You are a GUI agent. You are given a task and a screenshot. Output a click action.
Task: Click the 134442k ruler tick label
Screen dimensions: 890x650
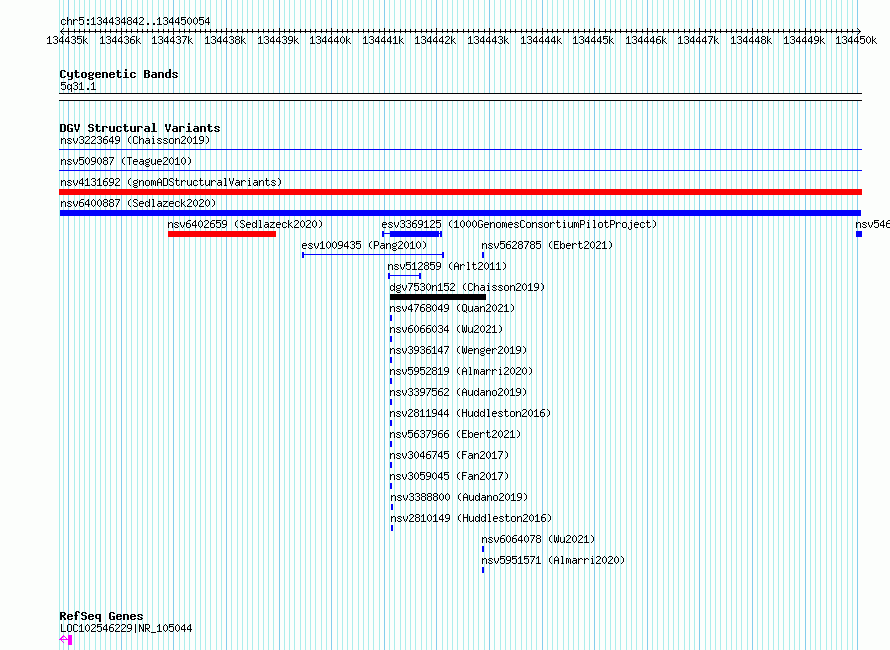coord(435,40)
